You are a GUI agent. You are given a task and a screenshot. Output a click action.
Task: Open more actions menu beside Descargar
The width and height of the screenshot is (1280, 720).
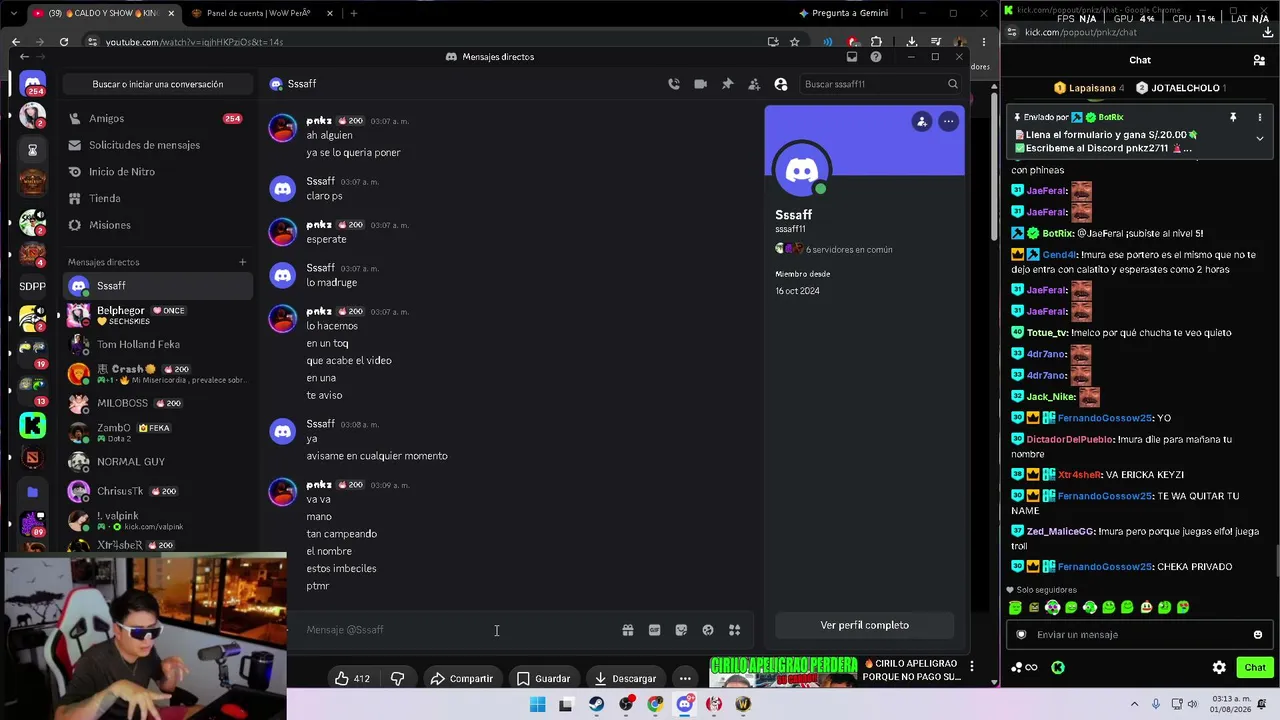[x=685, y=679]
